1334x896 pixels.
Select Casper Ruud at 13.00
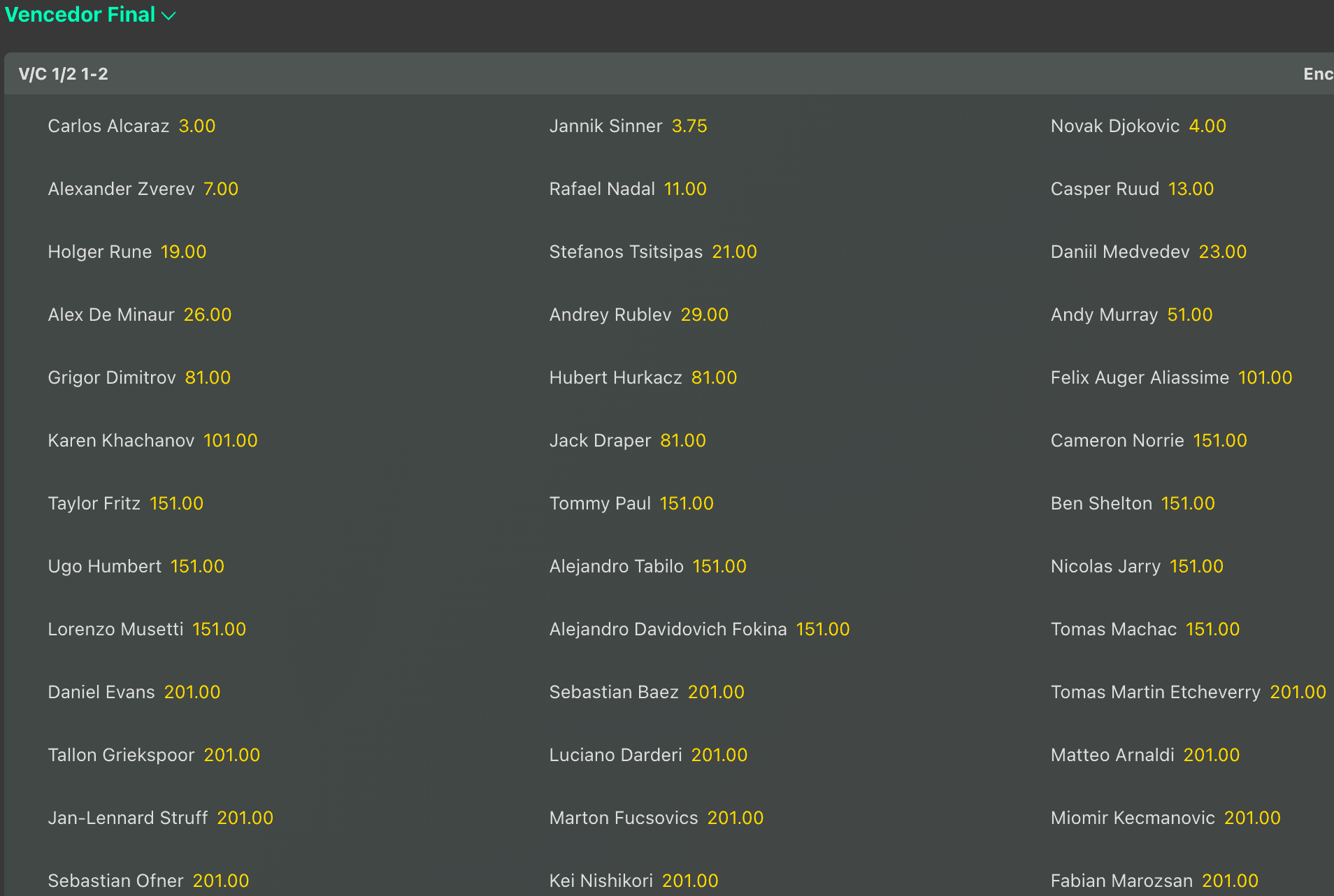tap(1132, 189)
